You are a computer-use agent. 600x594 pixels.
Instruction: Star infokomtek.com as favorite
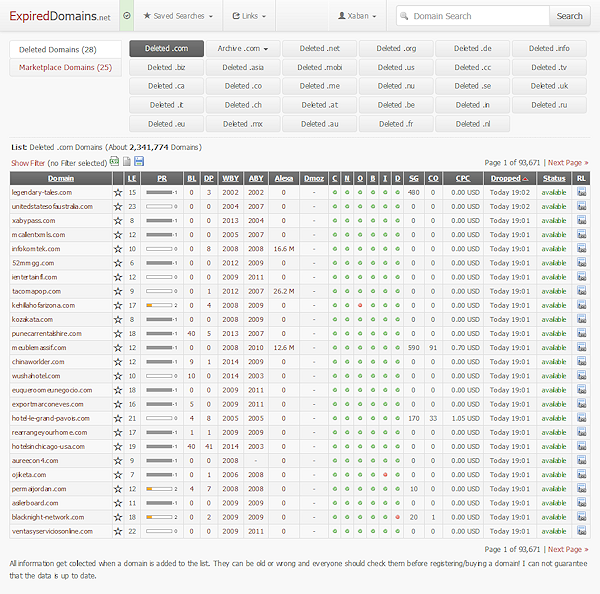point(118,249)
